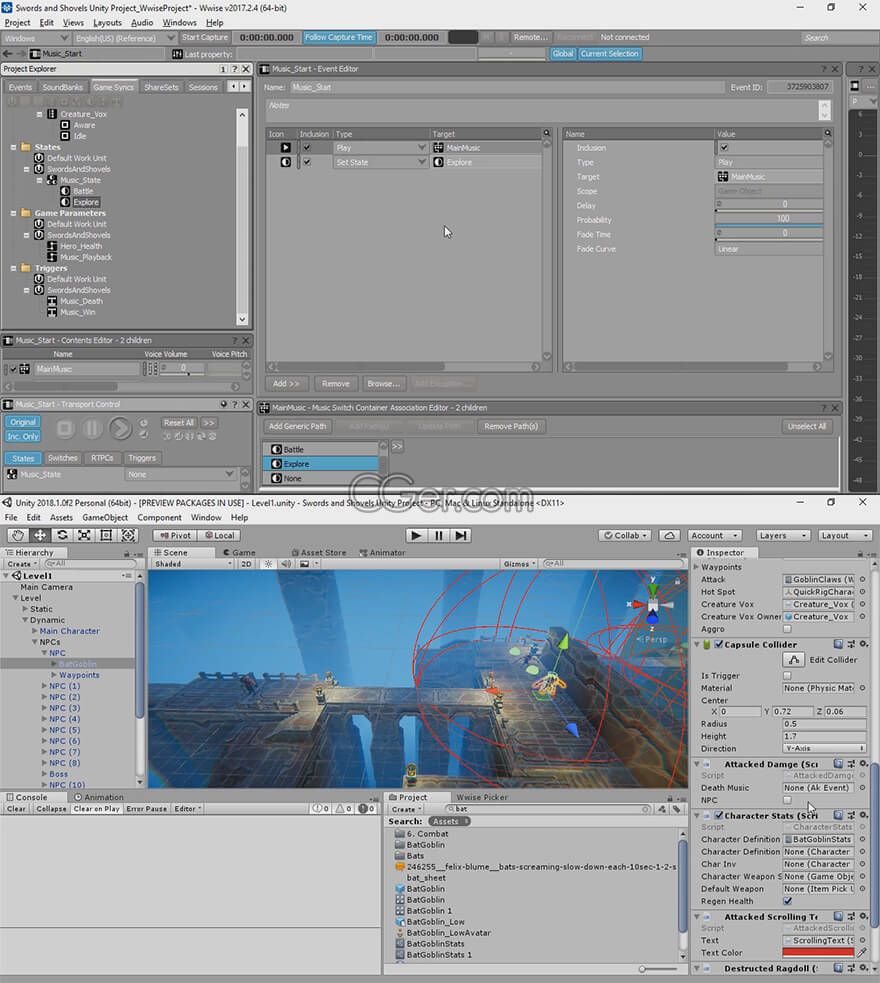The height and width of the screenshot is (983, 880).
Task: Open Wwise Layouts menu
Action: 107,23
